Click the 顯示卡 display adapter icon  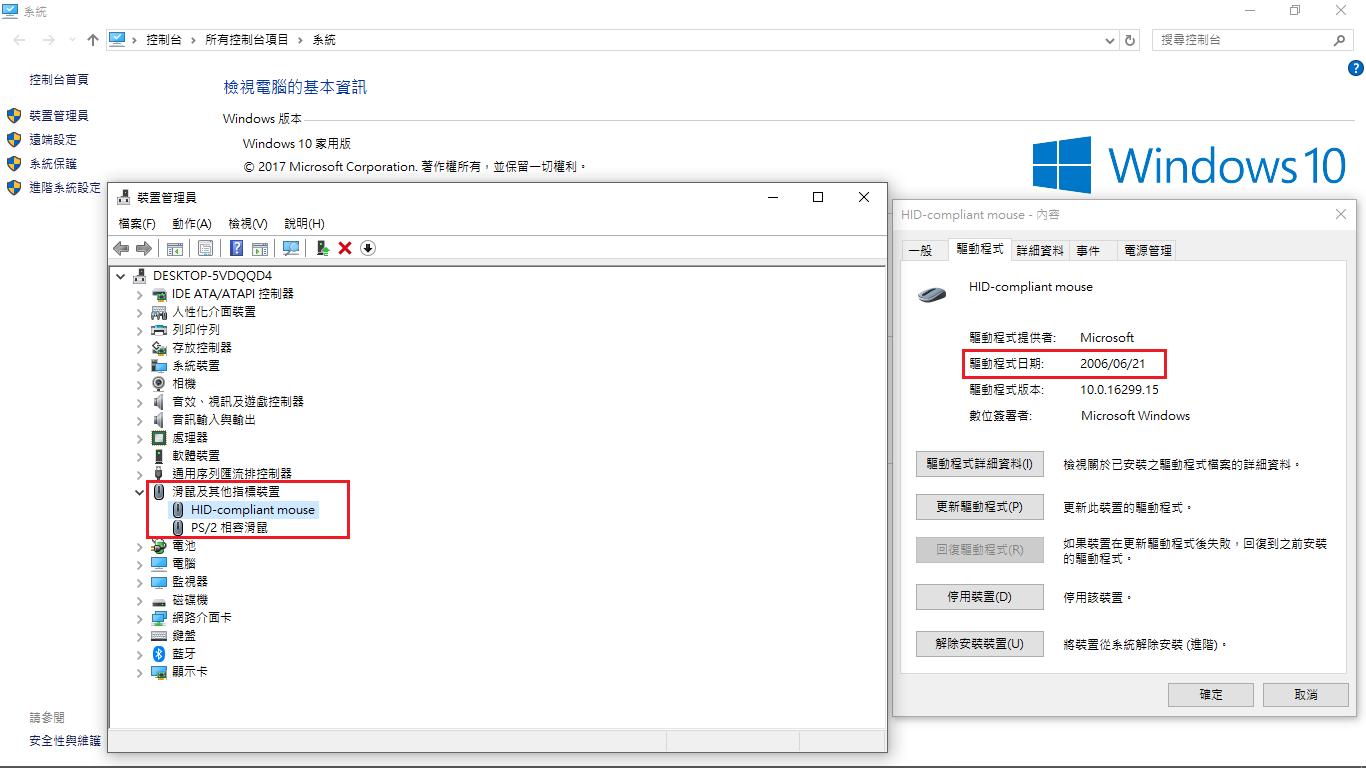tap(159, 672)
